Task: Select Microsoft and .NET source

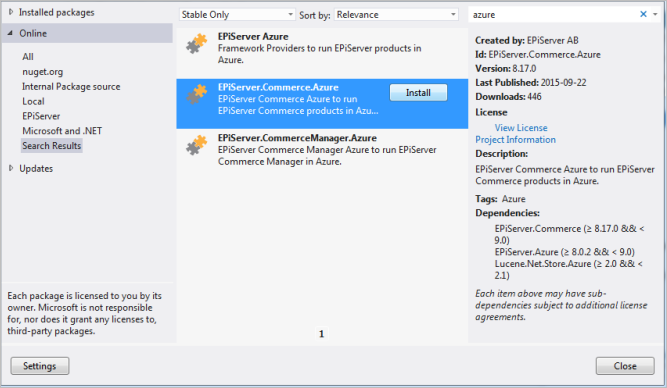Action: (x=62, y=131)
